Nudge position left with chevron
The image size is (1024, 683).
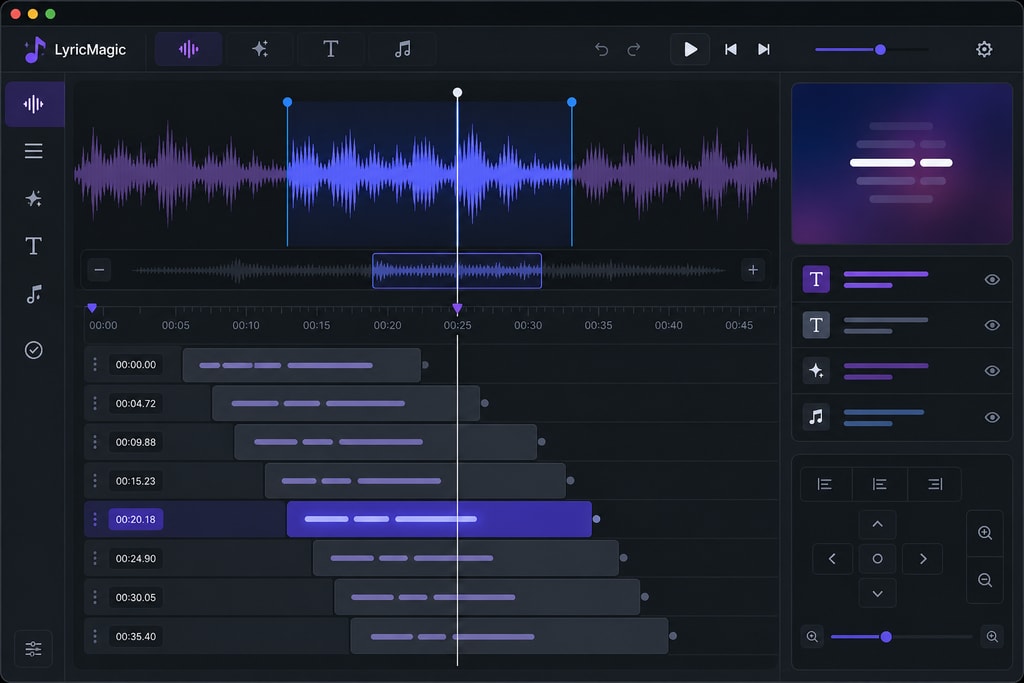(832, 559)
